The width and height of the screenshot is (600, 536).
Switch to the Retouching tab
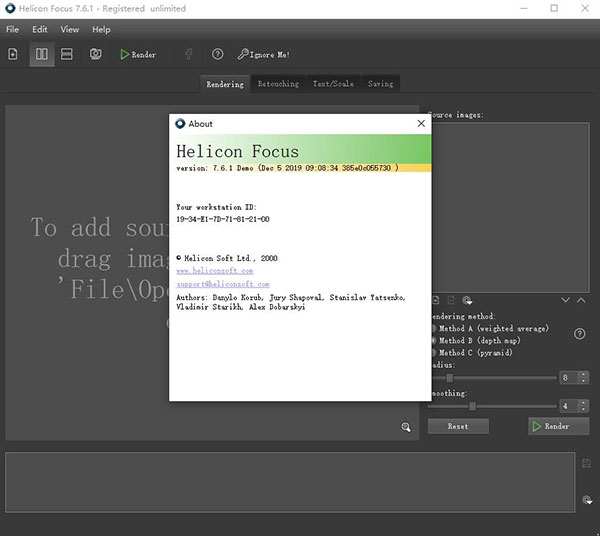[278, 84]
